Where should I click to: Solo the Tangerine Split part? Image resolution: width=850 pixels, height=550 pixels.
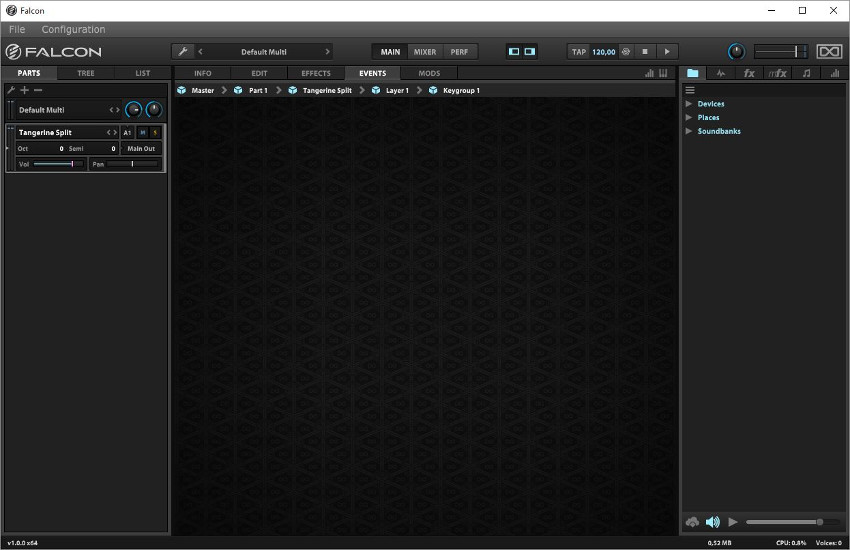[155, 132]
